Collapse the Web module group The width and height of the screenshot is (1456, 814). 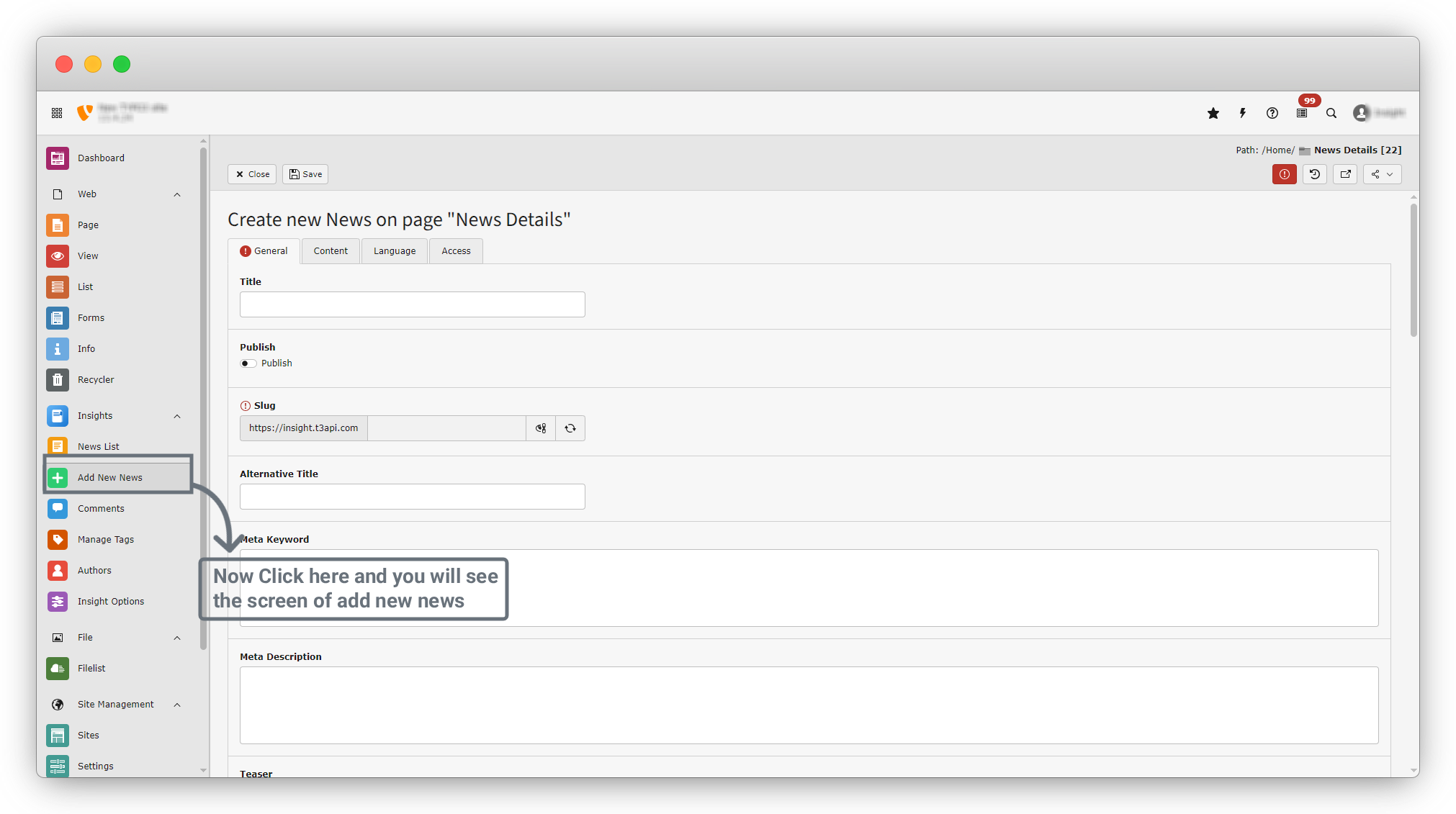tap(177, 194)
